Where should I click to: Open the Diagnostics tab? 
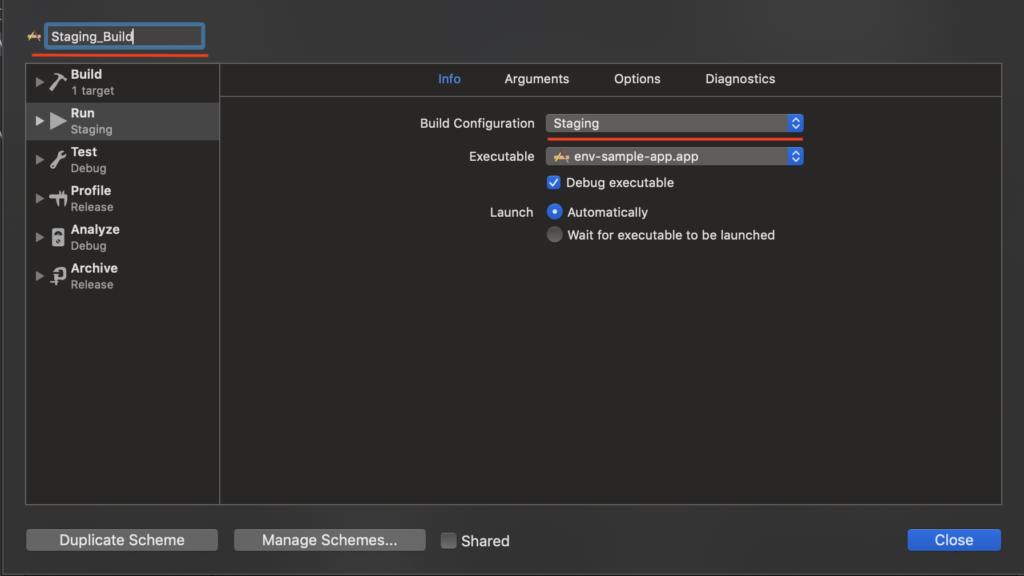[x=740, y=79]
